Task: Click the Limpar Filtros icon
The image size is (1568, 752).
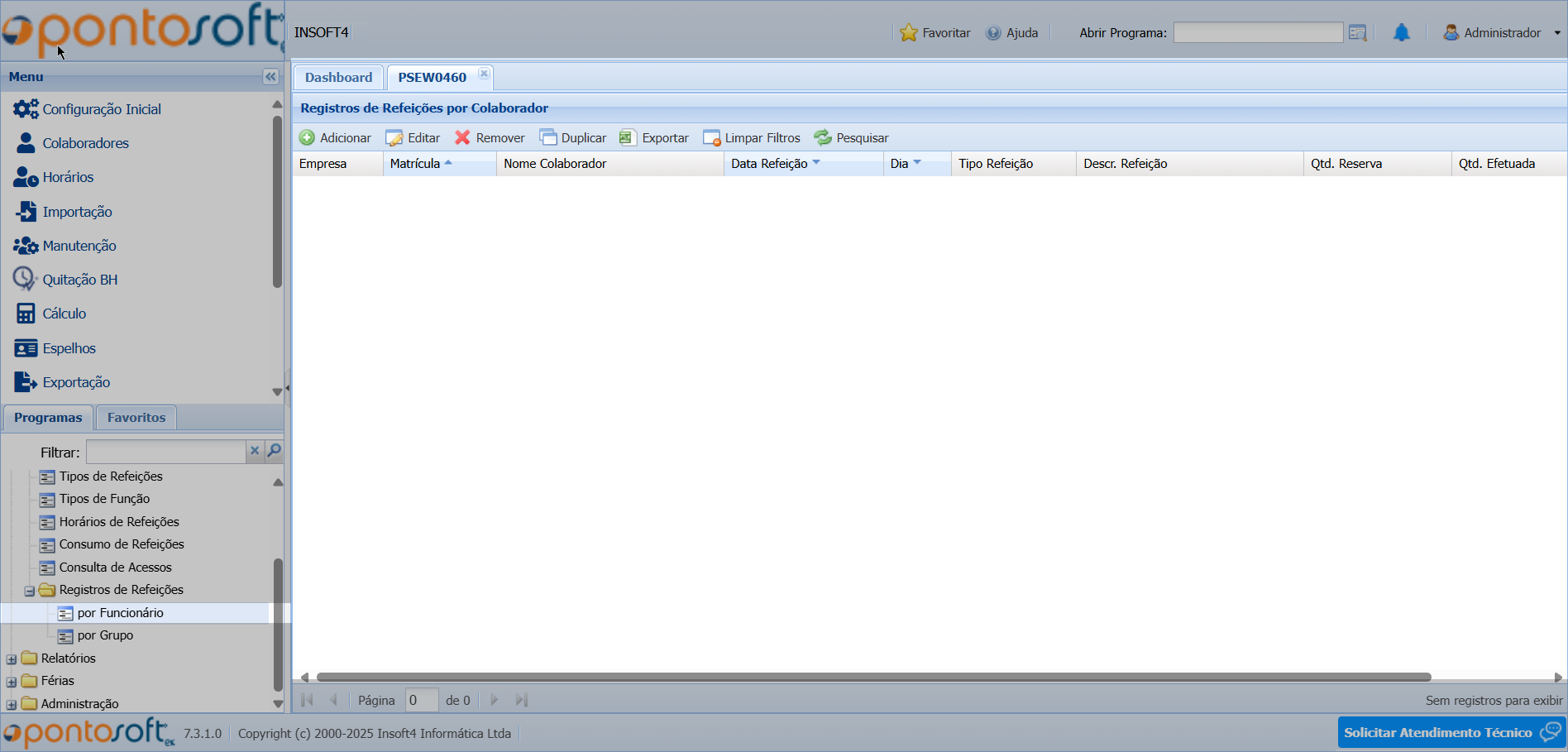Action: tap(711, 138)
